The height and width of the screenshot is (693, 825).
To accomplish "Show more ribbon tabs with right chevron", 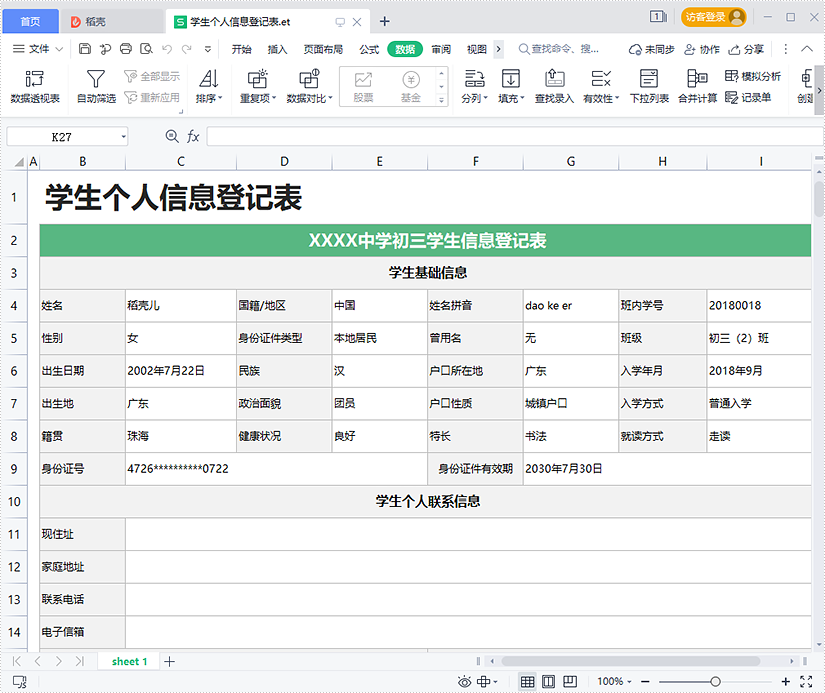I will point(498,49).
